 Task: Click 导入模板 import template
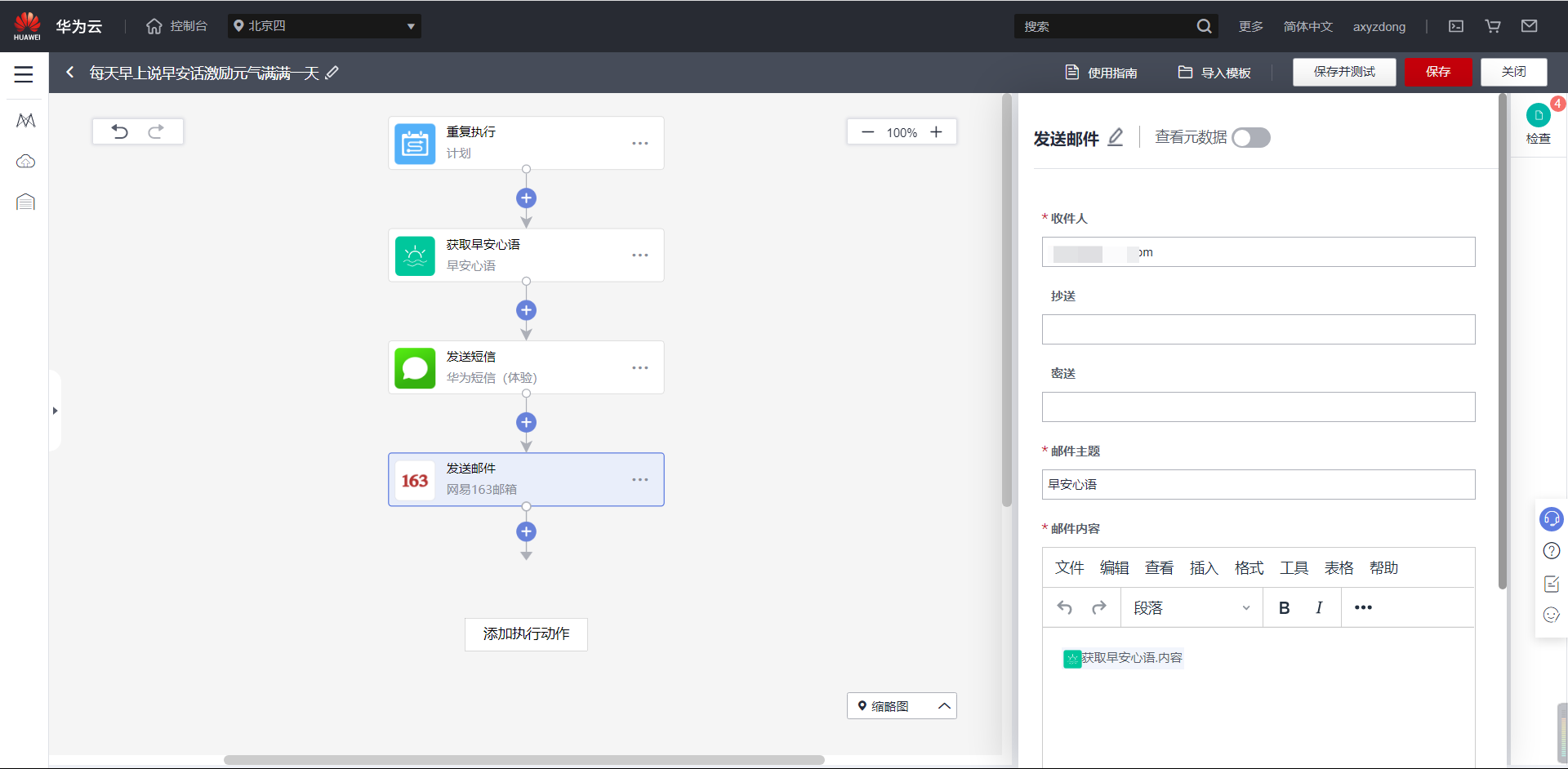[1214, 73]
